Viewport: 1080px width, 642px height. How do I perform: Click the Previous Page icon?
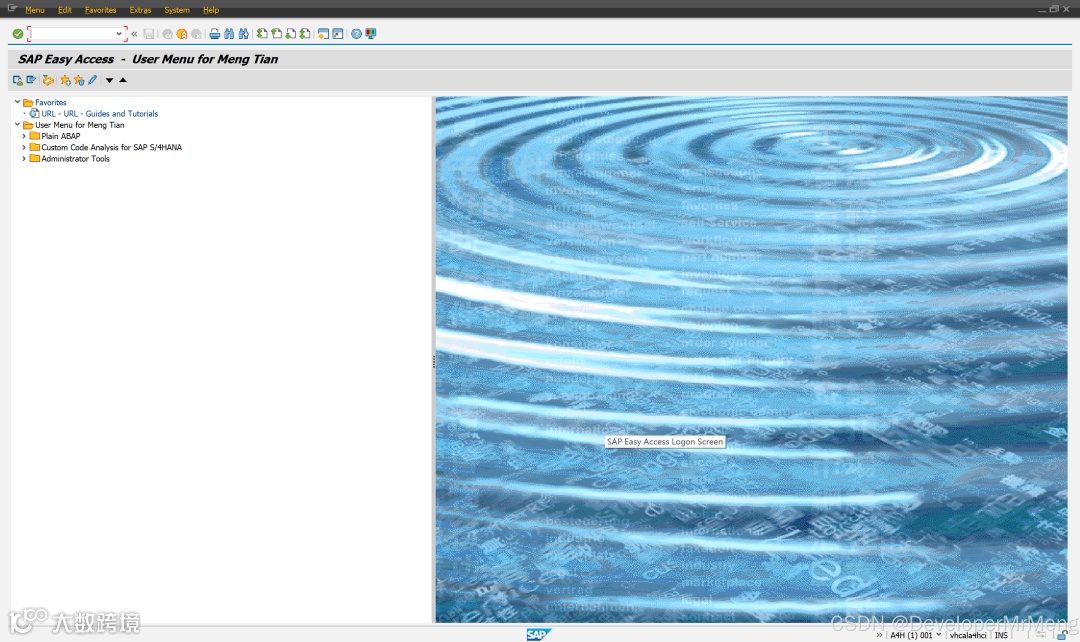(276, 34)
